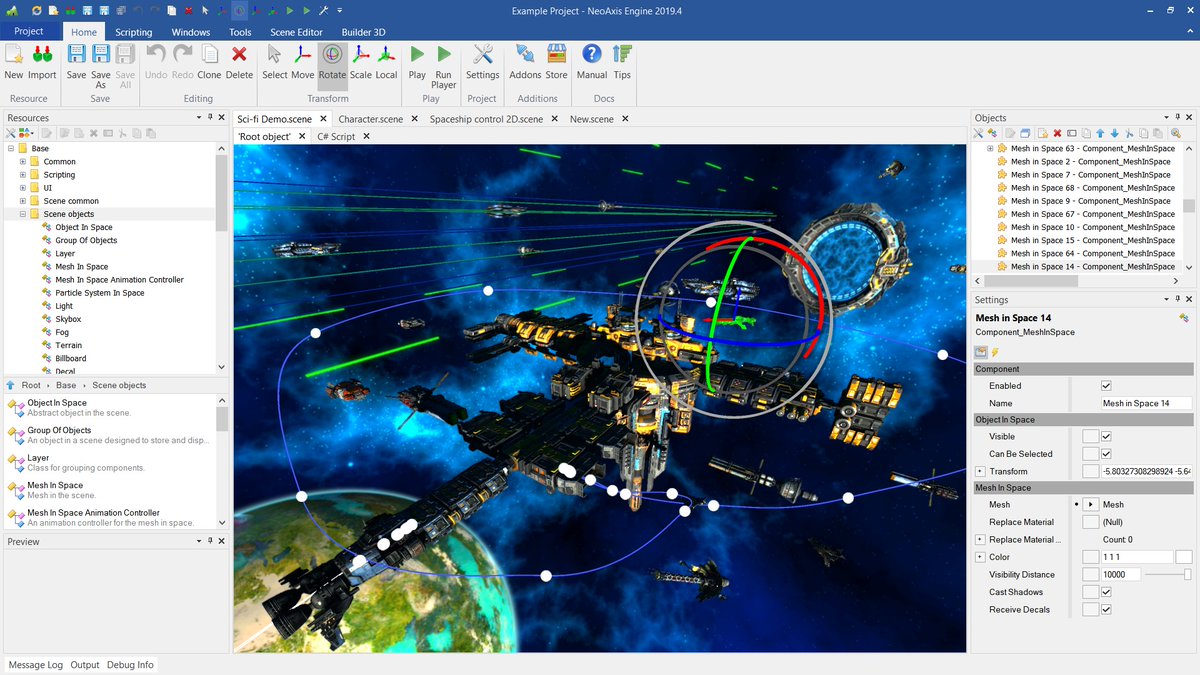Open the Spaceship control 2D.scene tab
The height and width of the screenshot is (675, 1200).
[486, 119]
